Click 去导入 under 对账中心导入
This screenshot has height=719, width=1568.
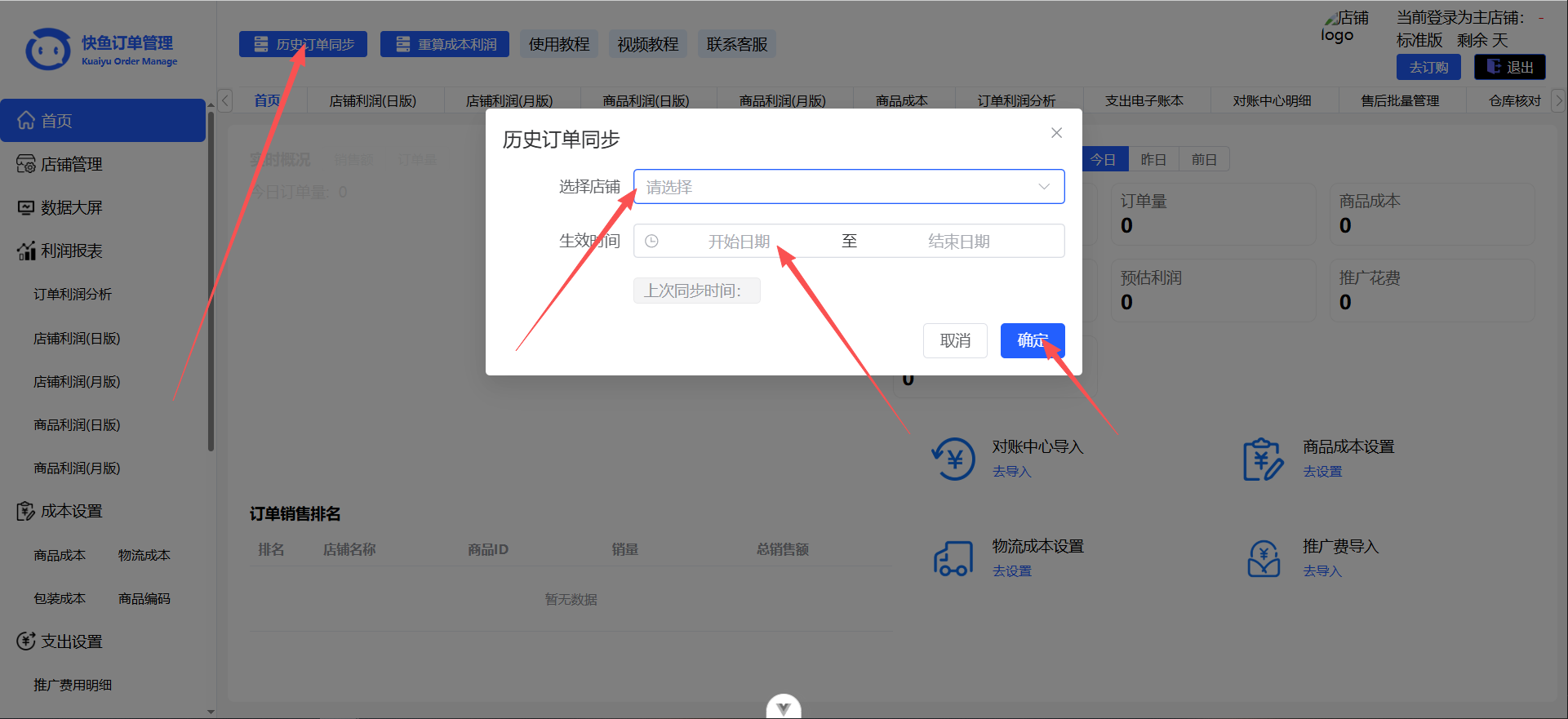click(x=1012, y=472)
